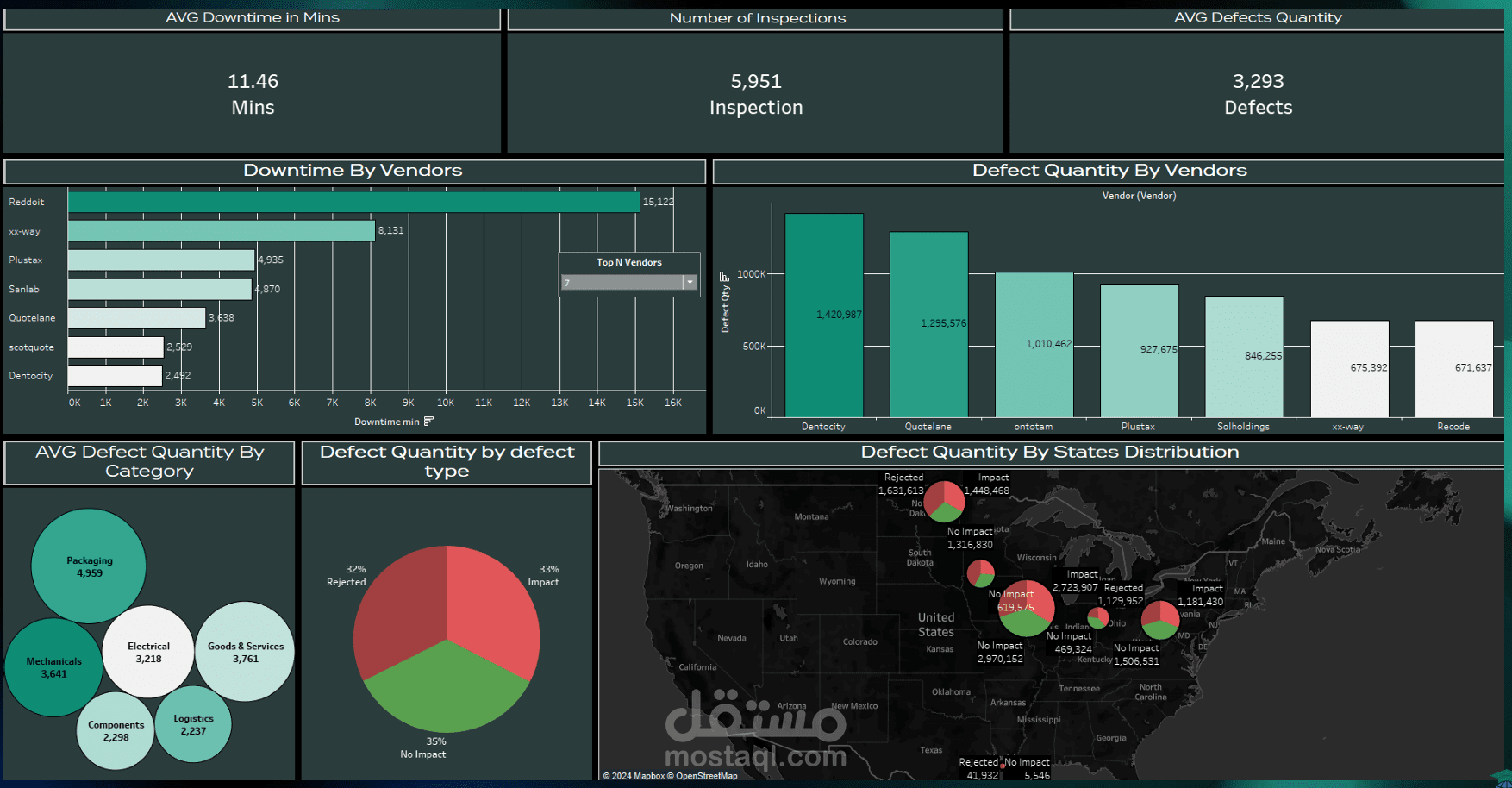Click the map pie beside Rejected 1,631,613

(x=944, y=502)
